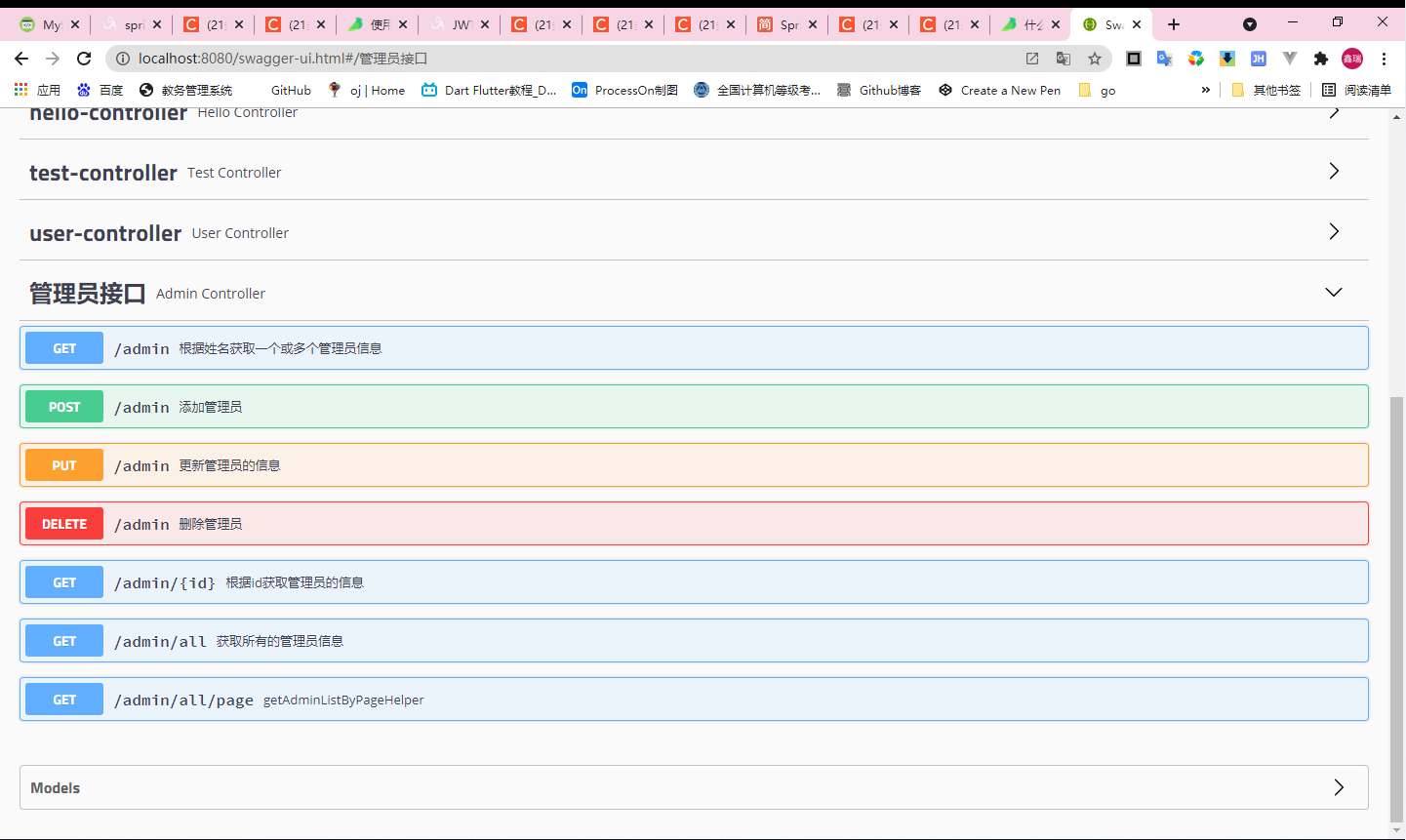Screen dimensions: 1406x840
Task: Open a new browser tab
Action: 1174,24
